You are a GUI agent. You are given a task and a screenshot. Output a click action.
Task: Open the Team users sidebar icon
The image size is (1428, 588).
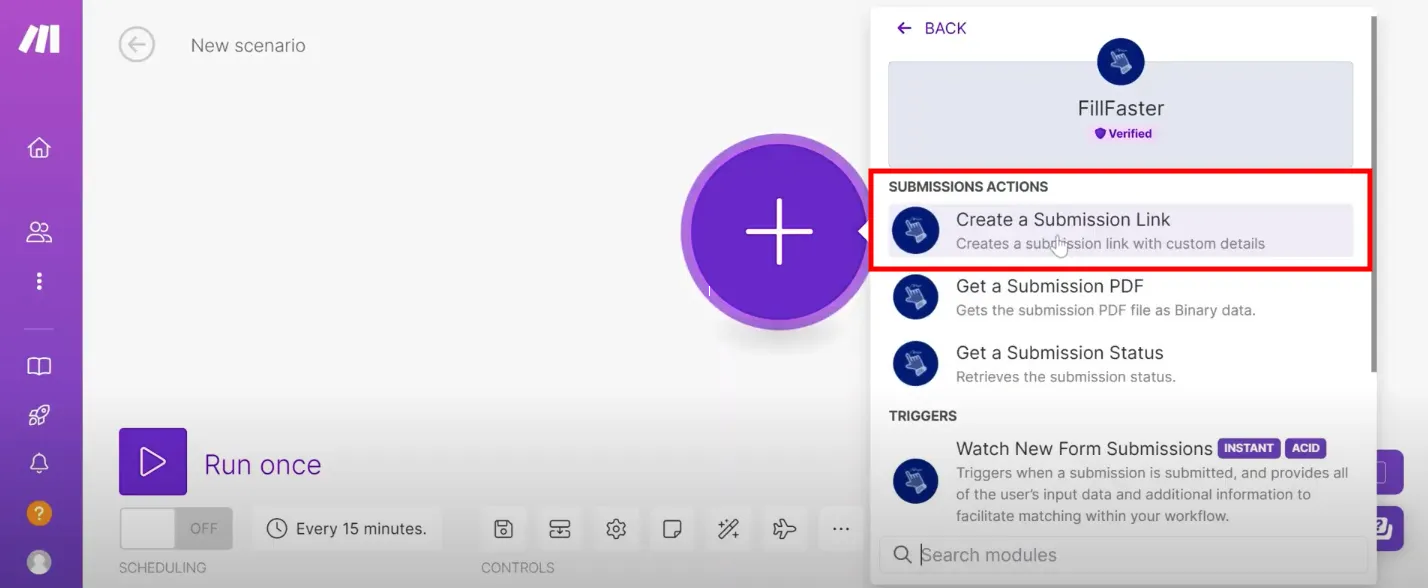pyautogui.click(x=39, y=233)
